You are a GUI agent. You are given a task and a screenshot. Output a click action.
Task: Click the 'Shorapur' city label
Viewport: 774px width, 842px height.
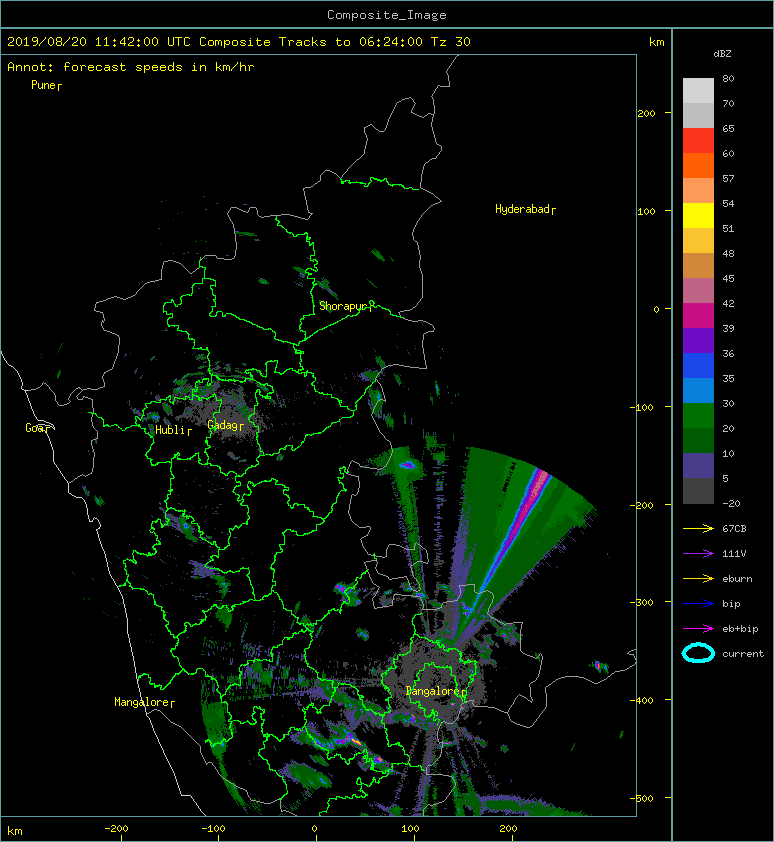(343, 306)
